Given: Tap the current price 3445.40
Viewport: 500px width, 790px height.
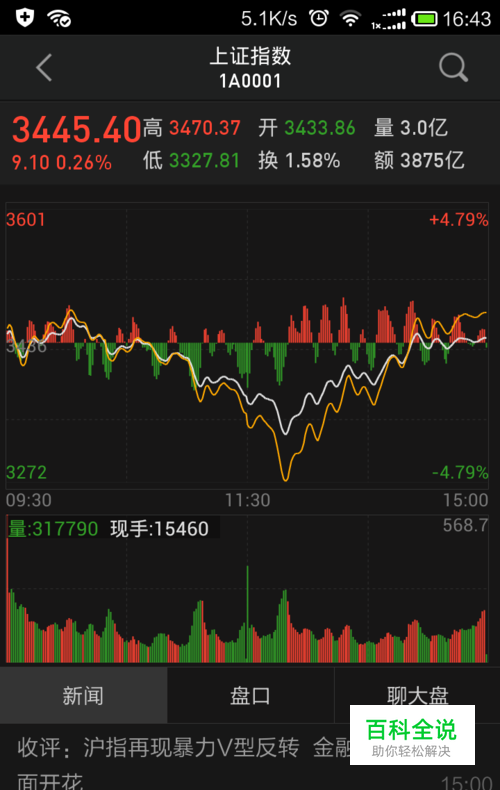Looking at the screenshot, I should tap(76, 129).
